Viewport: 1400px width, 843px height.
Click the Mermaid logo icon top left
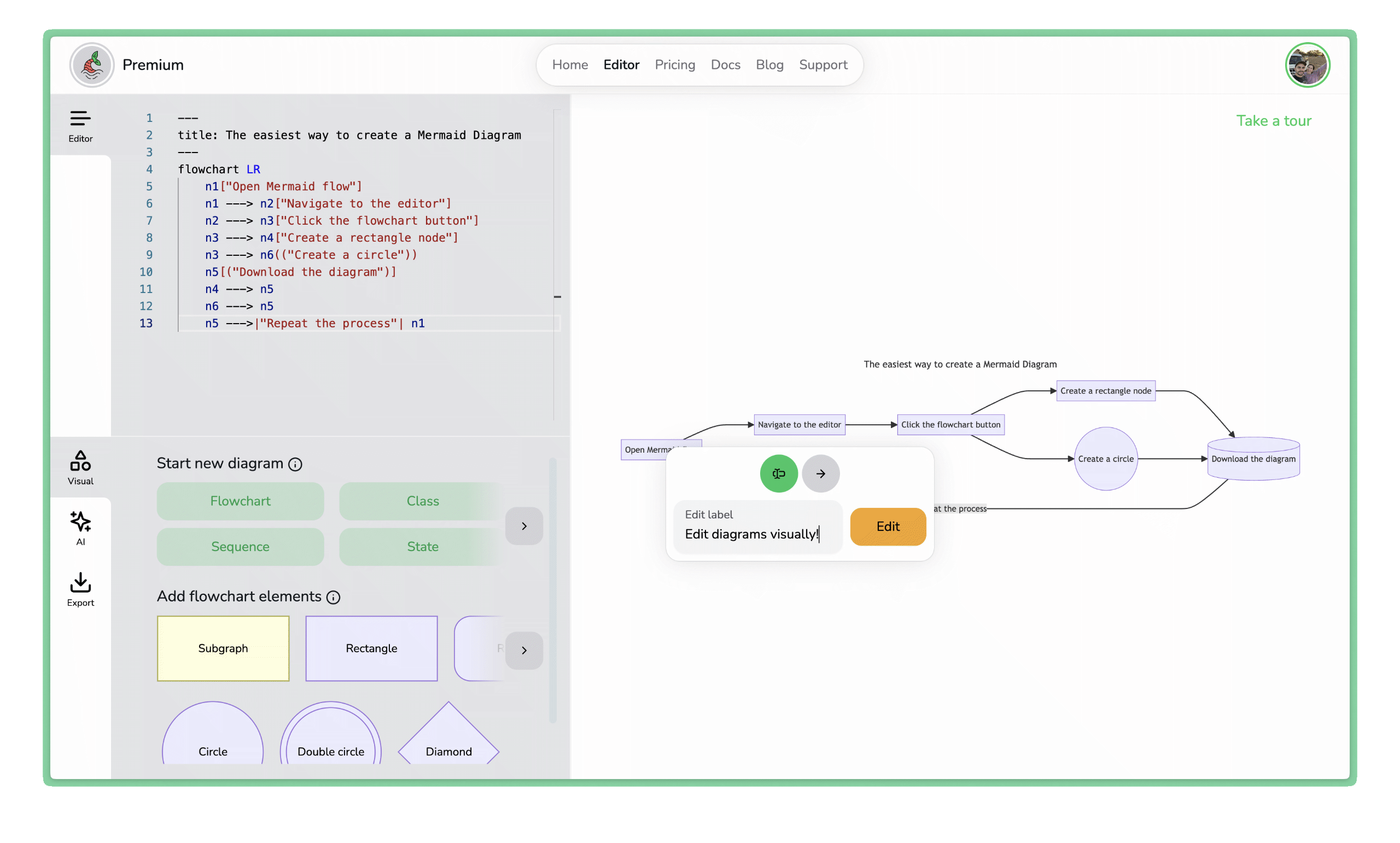91,64
